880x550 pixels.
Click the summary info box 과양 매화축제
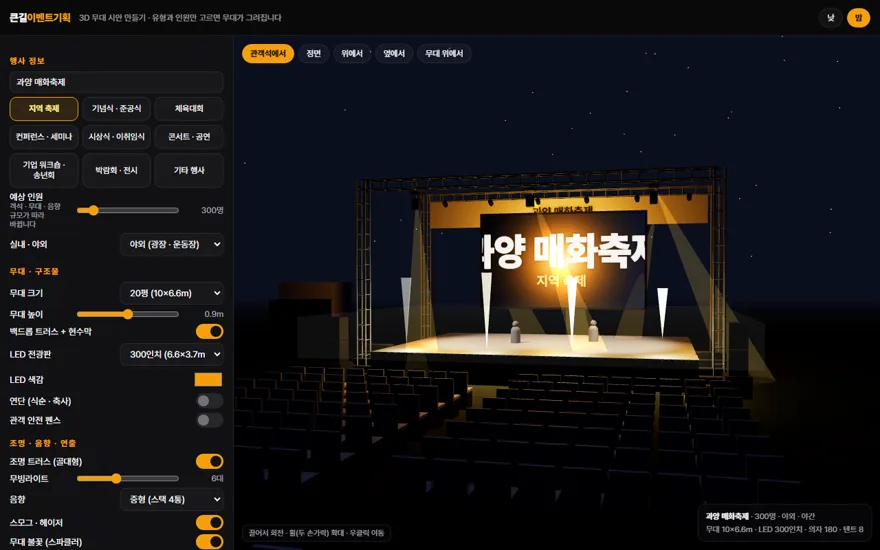(785, 522)
